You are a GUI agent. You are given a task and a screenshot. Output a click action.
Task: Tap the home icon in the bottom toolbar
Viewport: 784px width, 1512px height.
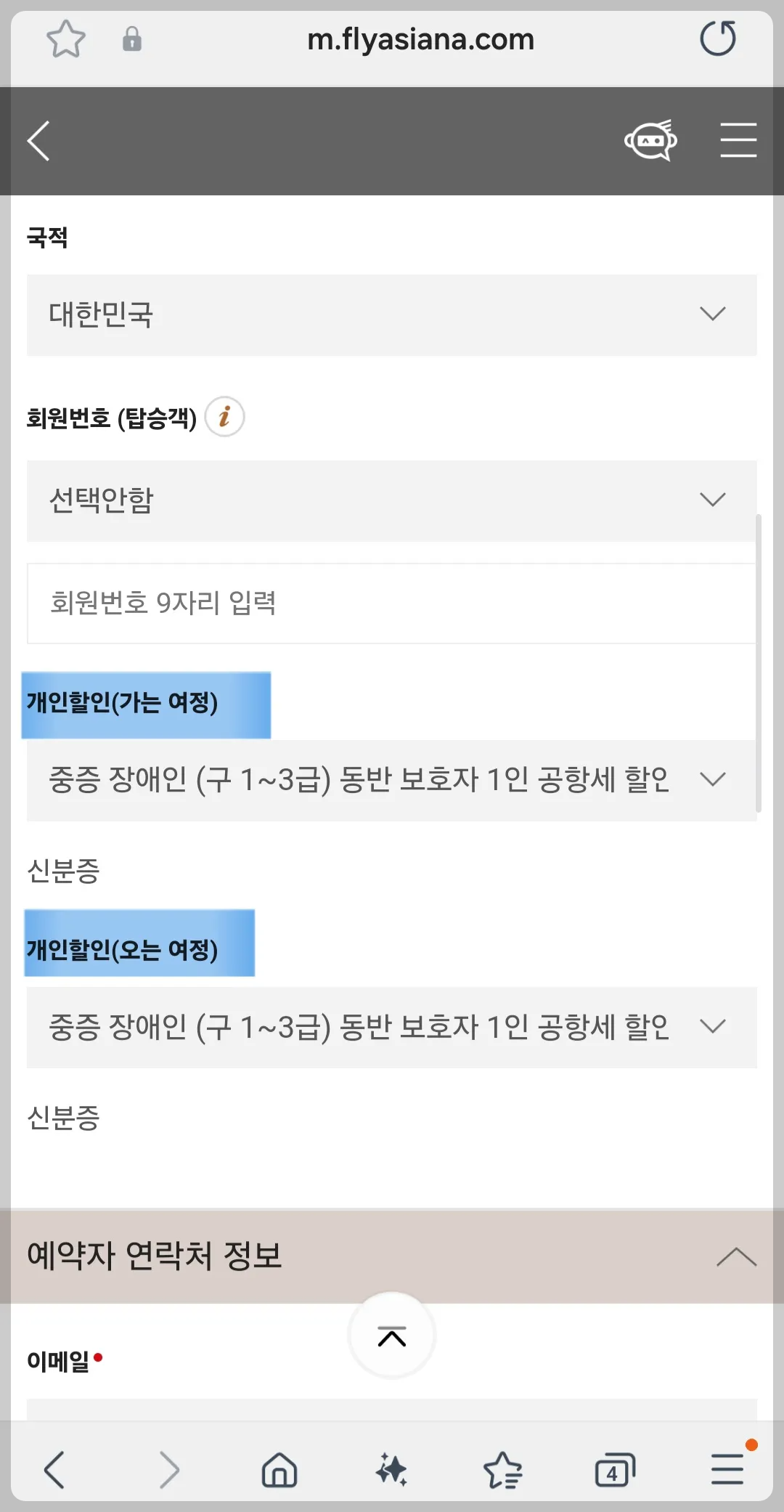279,1469
